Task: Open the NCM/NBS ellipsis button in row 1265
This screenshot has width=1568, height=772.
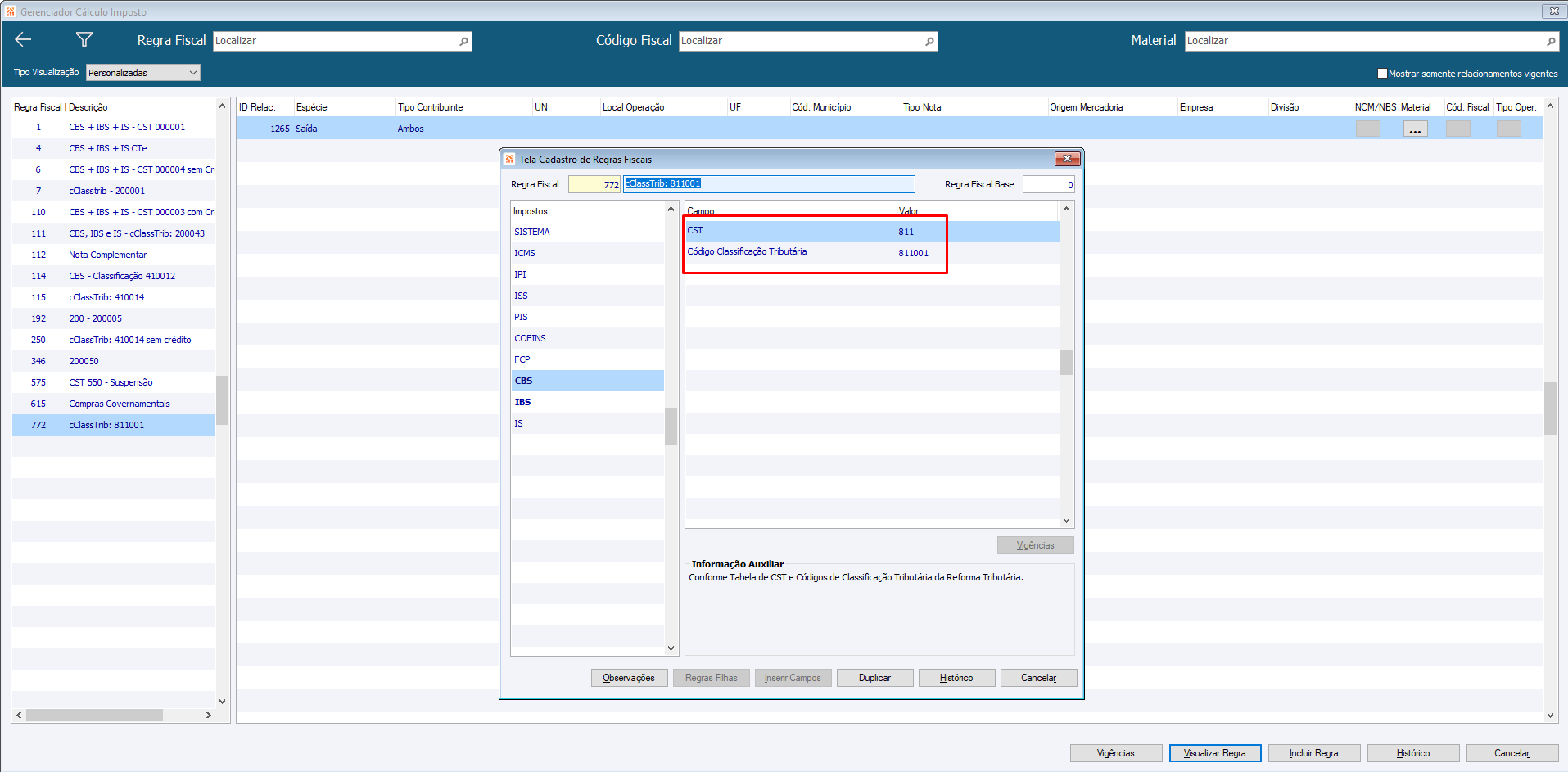Action: pyautogui.click(x=1367, y=129)
